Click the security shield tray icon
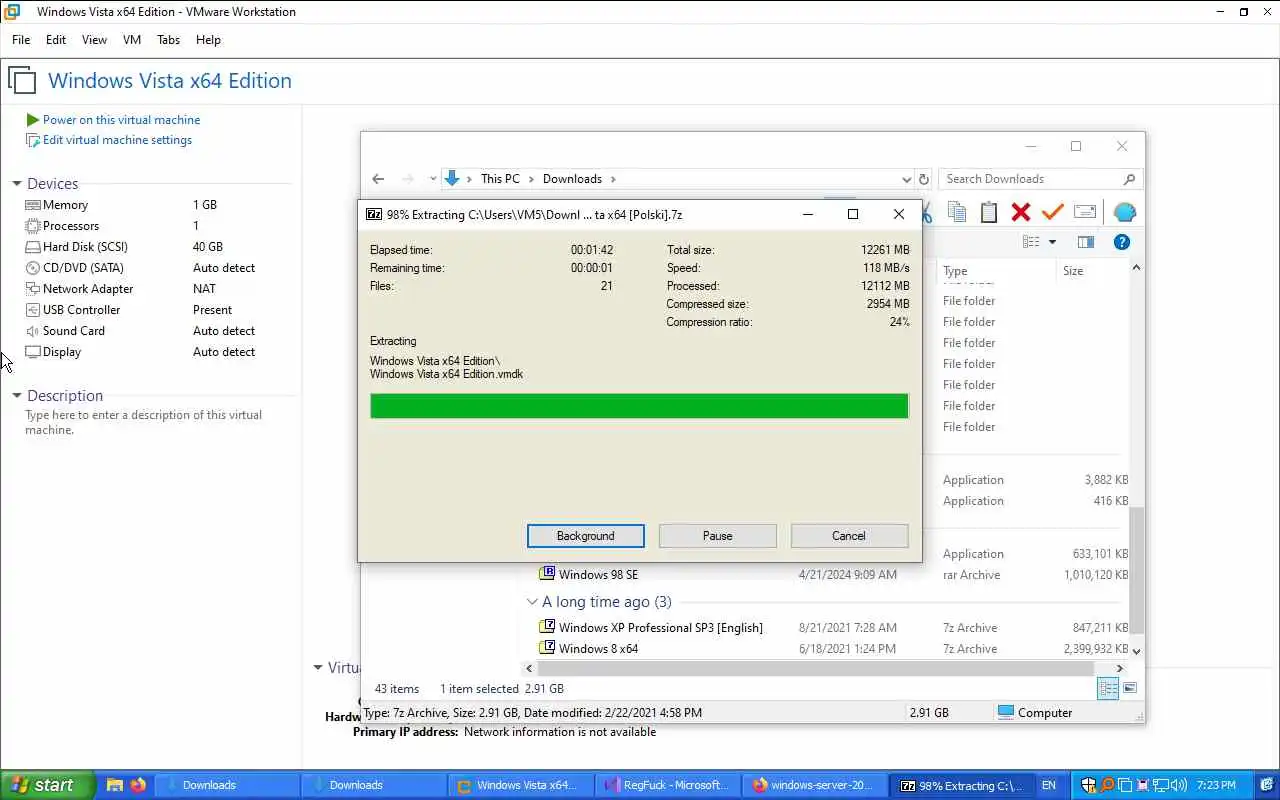Screen dimensions: 1280x800 1089,785
